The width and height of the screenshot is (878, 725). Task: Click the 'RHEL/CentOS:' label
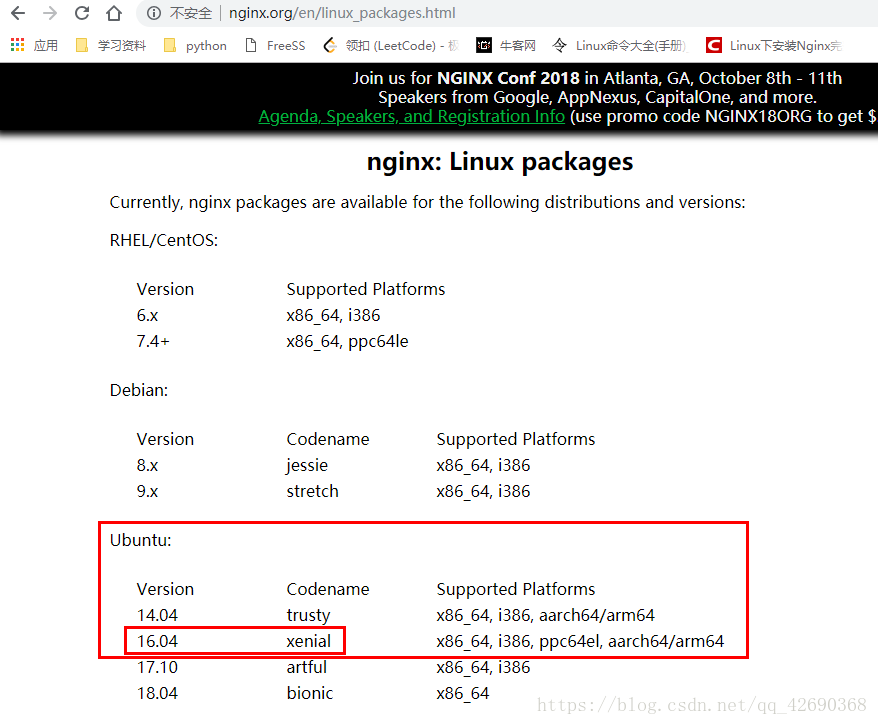click(x=164, y=240)
